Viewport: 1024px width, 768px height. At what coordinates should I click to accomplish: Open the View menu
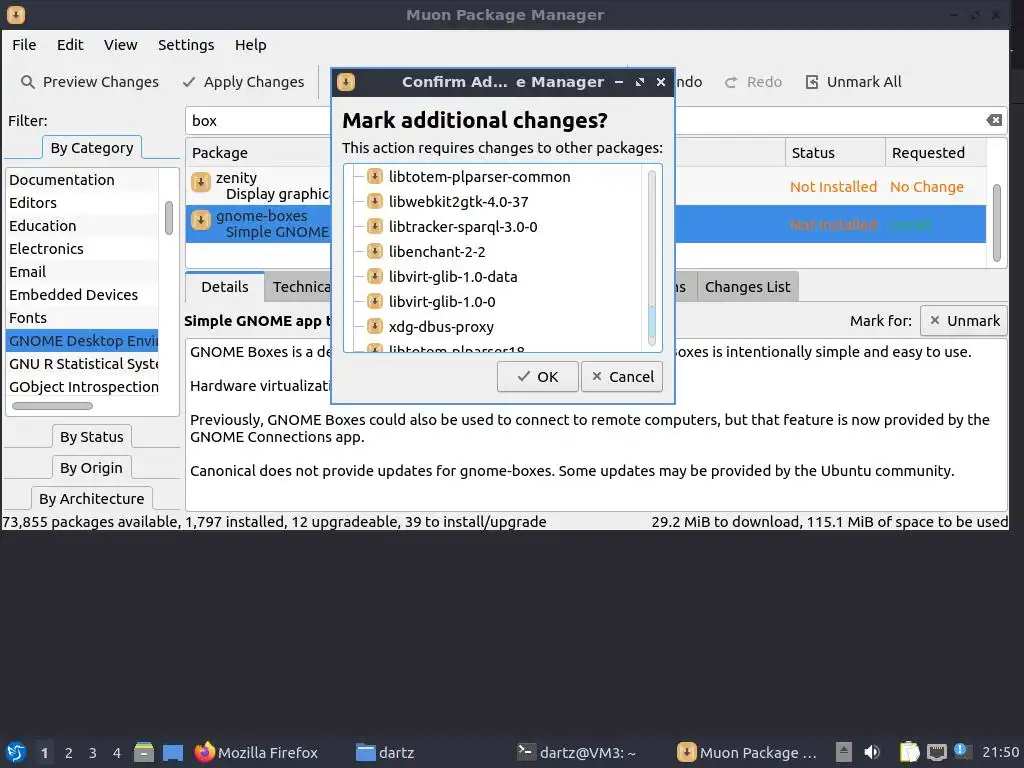pos(121,44)
